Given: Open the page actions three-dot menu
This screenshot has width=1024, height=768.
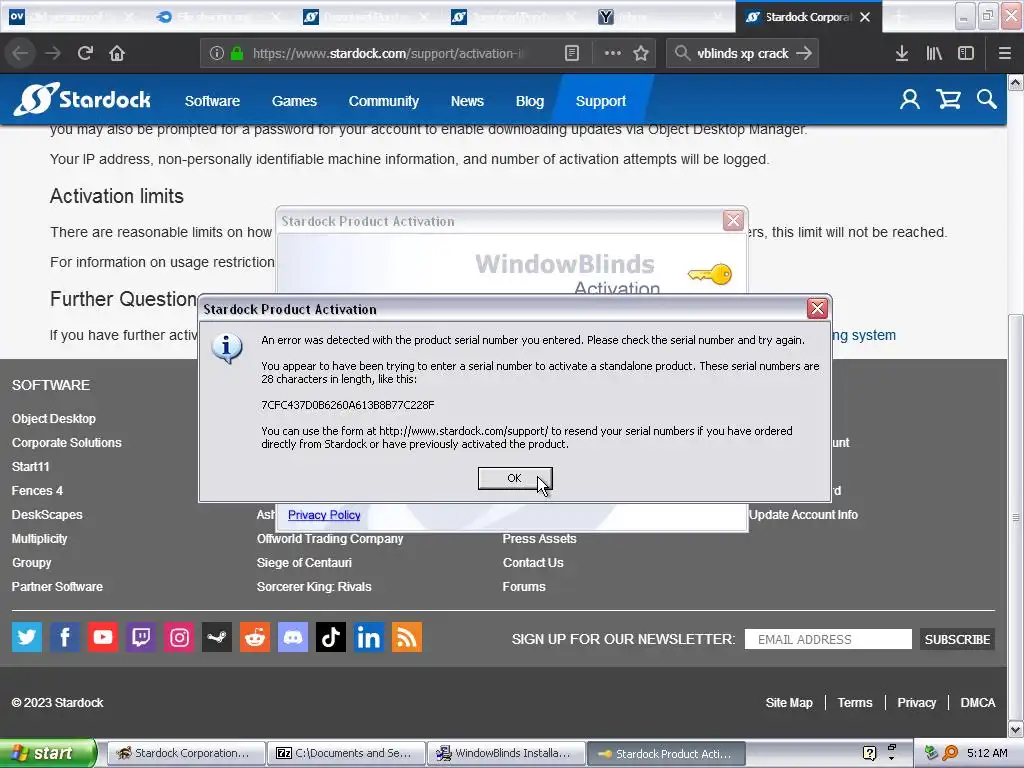Looking at the screenshot, I should click(613, 53).
